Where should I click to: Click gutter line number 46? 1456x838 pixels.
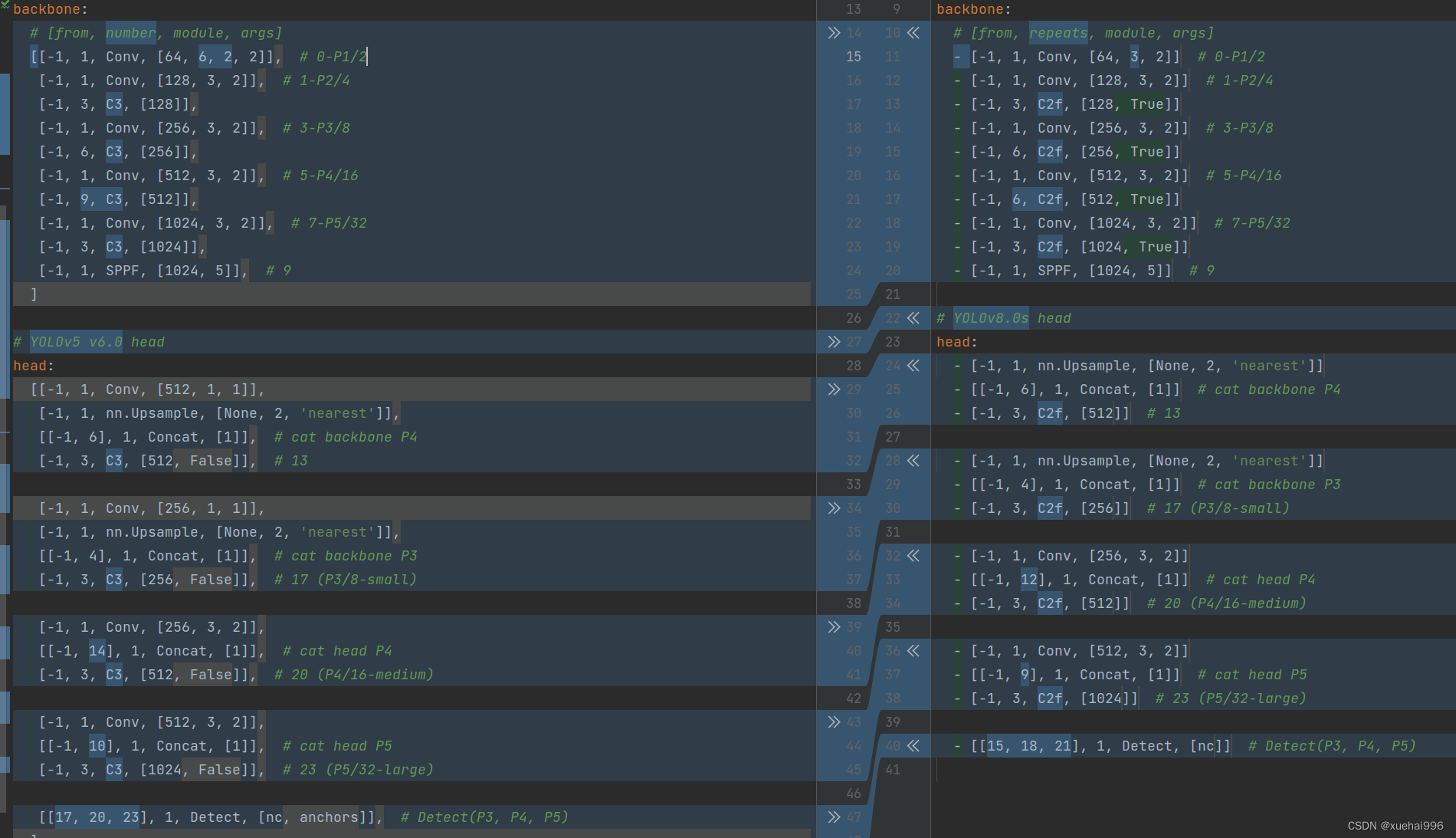point(854,794)
